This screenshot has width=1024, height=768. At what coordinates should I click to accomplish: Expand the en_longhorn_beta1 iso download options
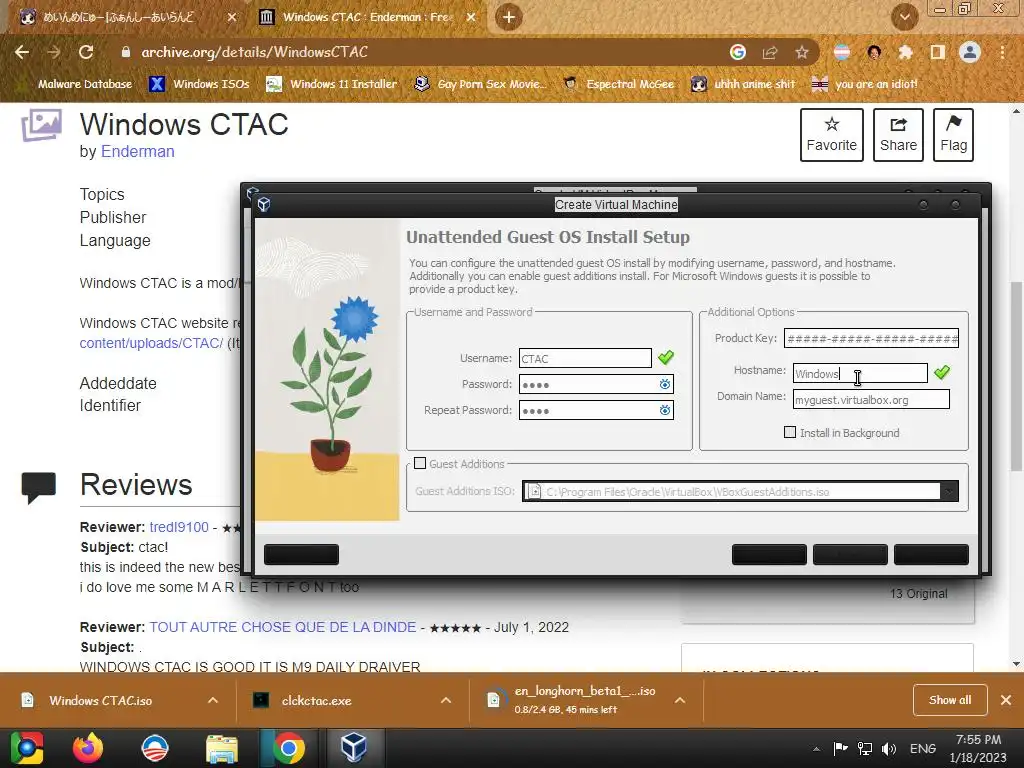coord(680,700)
